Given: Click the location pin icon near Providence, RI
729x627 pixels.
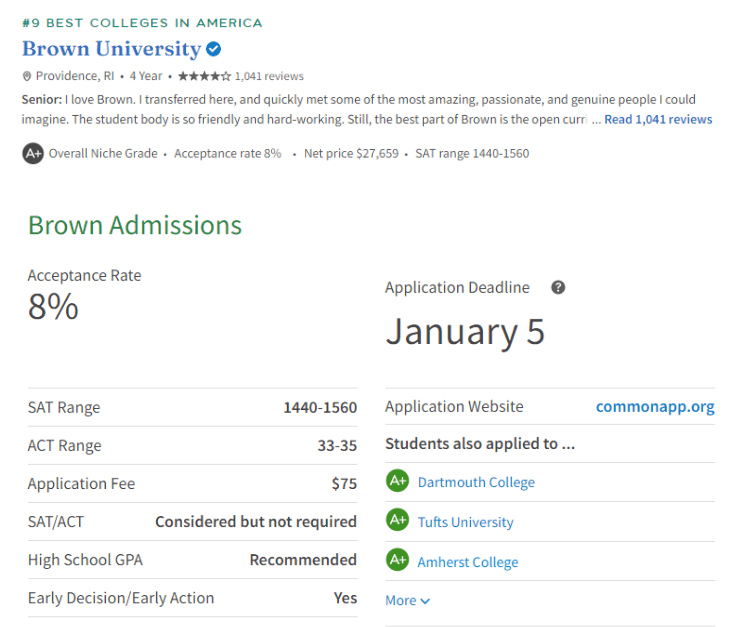Looking at the screenshot, I should click(27, 76).
